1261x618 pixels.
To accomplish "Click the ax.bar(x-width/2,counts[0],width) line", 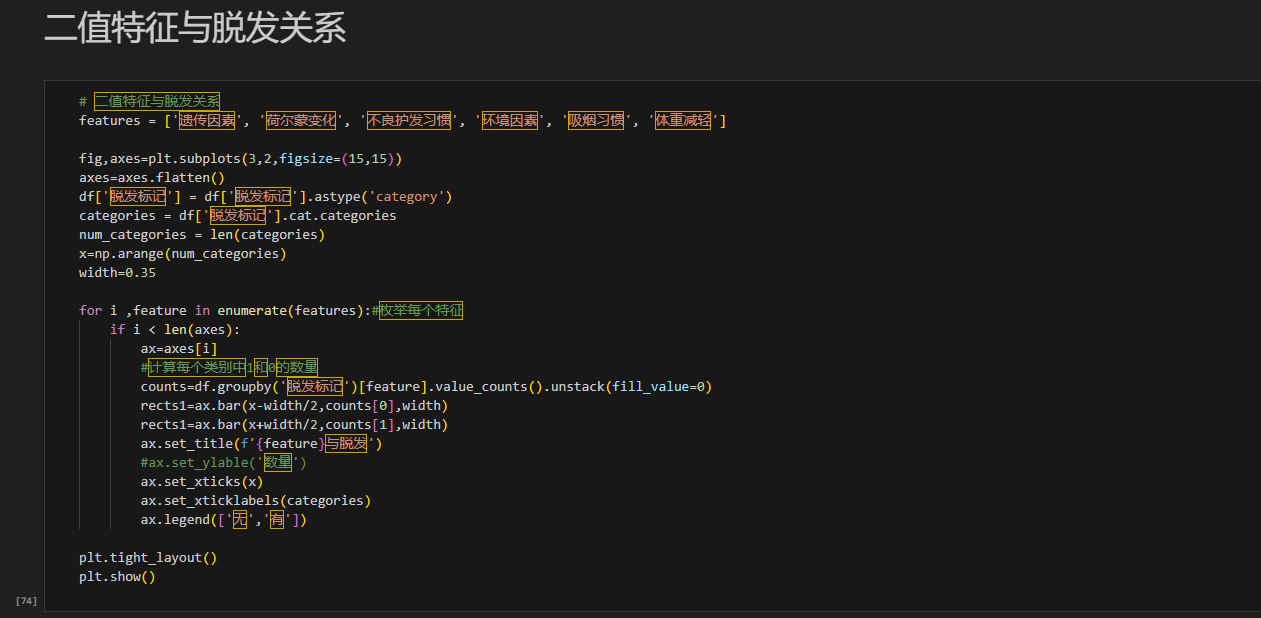I will pyautogui.click(x=295, y=405).
